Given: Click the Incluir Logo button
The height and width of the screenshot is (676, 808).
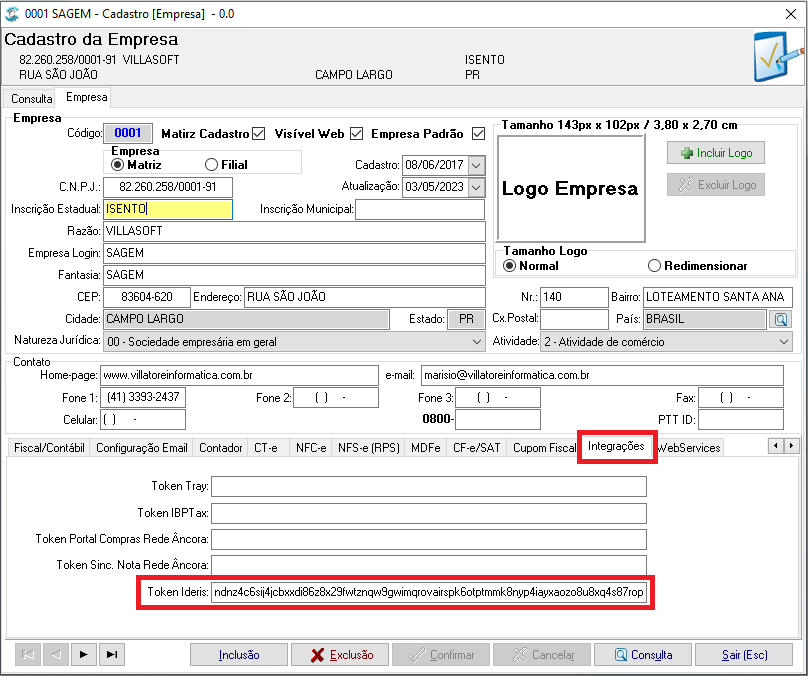Looking at the screenshot, I should pos(716,153).
